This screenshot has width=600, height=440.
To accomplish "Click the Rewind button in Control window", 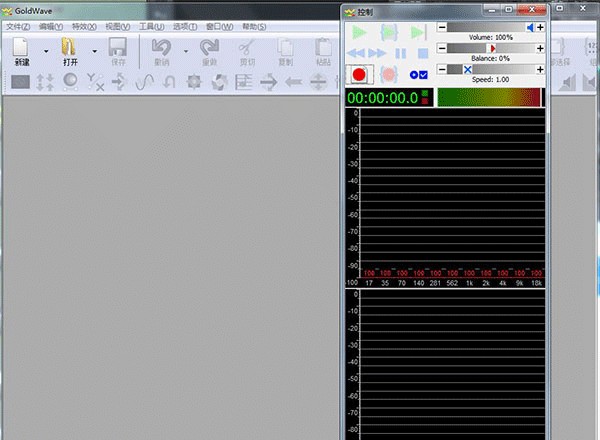I will click(x=356, y=53).
